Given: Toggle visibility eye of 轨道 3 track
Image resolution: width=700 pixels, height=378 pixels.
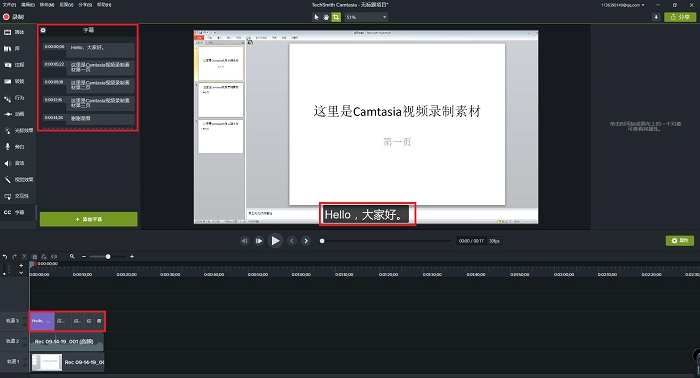Looking at the screenshot, I should [x=25, y=318].
